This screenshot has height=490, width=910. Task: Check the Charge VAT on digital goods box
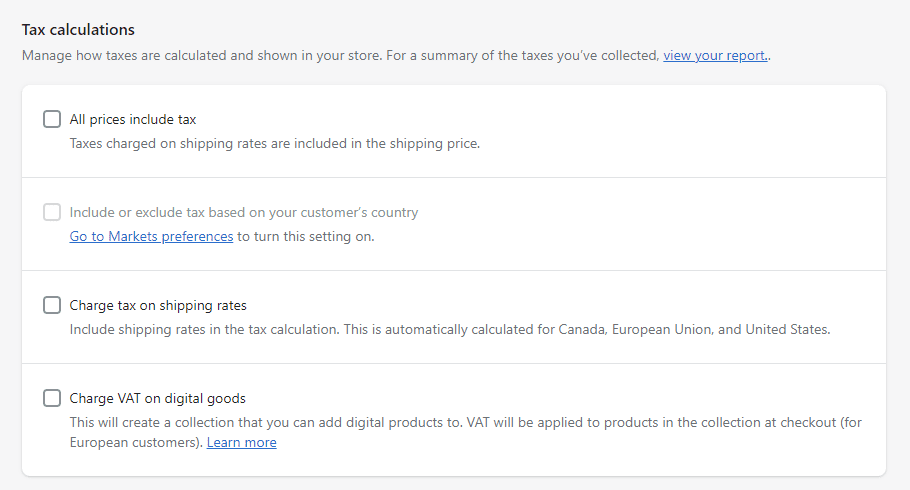[x=52, y=398]
